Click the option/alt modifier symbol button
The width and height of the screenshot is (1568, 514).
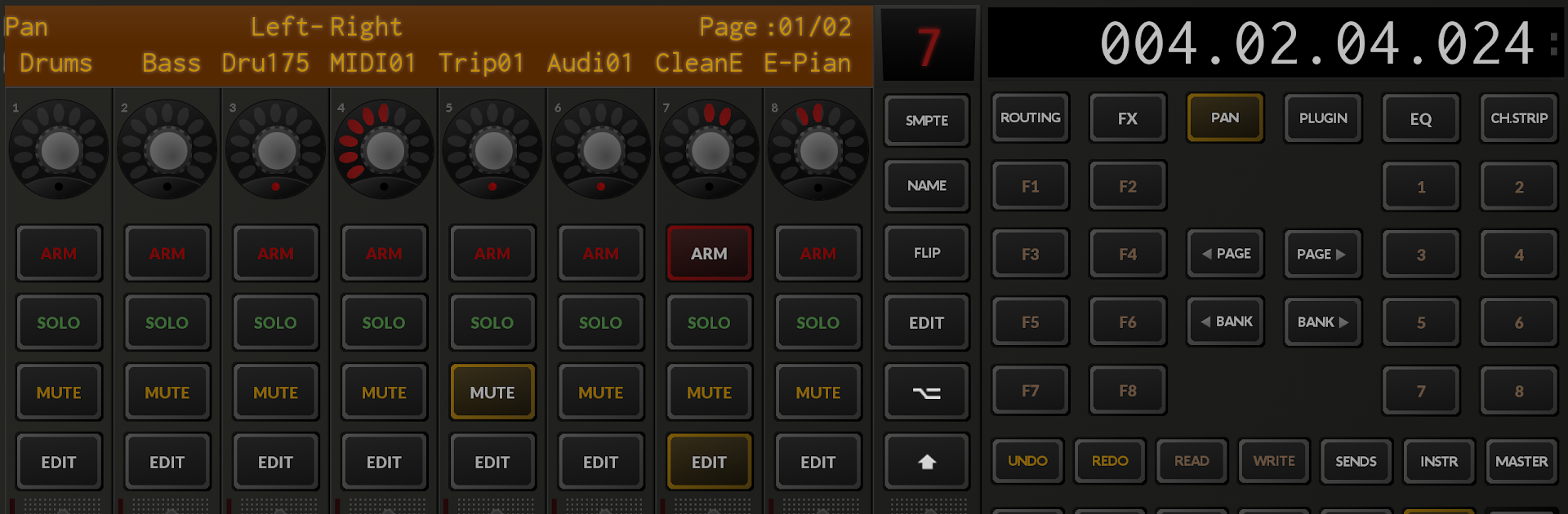tap(926, 392)
